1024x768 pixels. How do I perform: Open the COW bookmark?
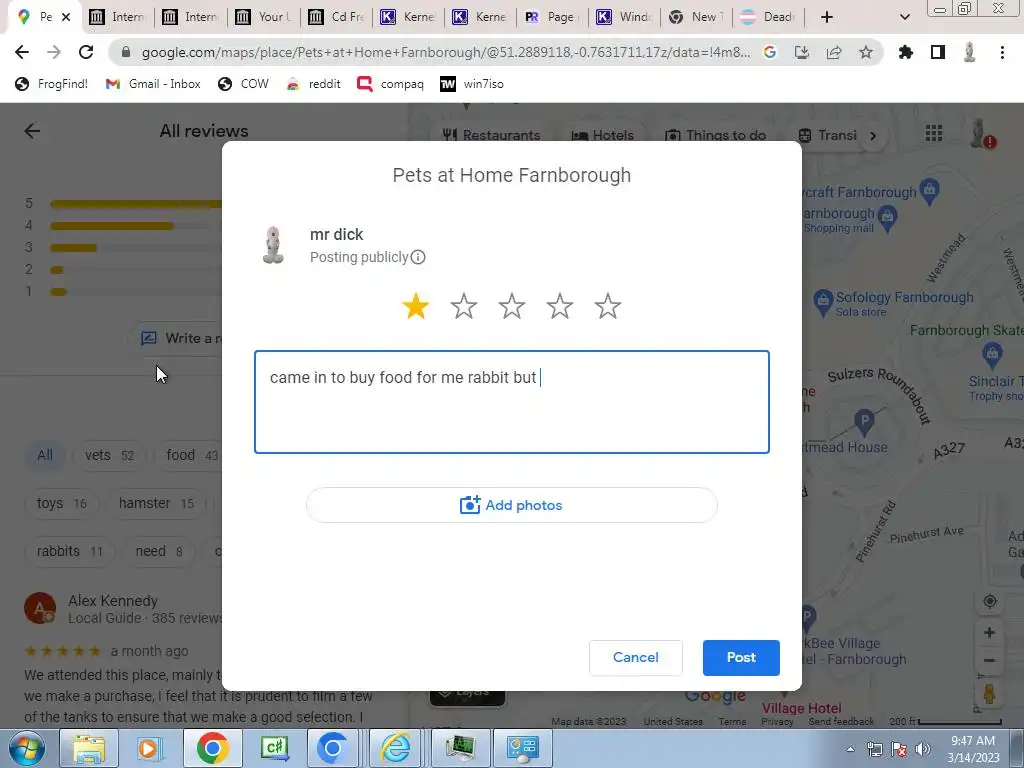244,84
